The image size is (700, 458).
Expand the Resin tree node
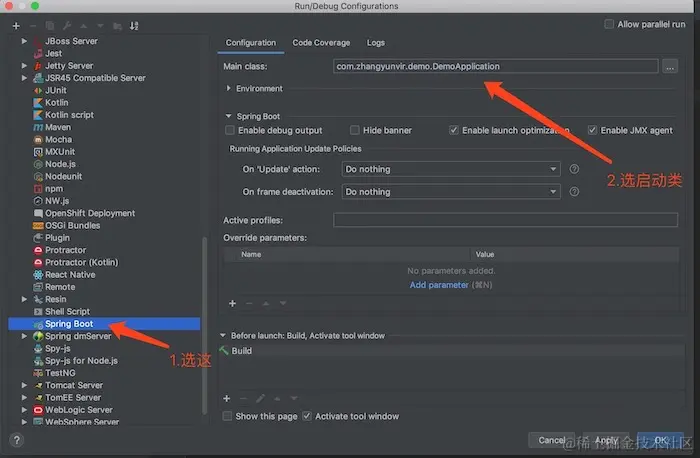pyautogui.click(x=24, y=300)
